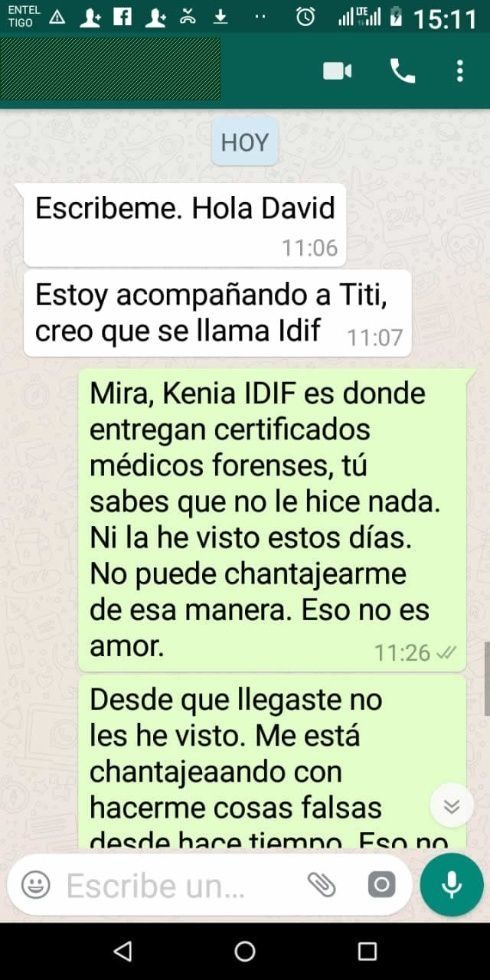This screenshot has width=490, height=980.
Task: Start a voice call
Action: (402, 71)
